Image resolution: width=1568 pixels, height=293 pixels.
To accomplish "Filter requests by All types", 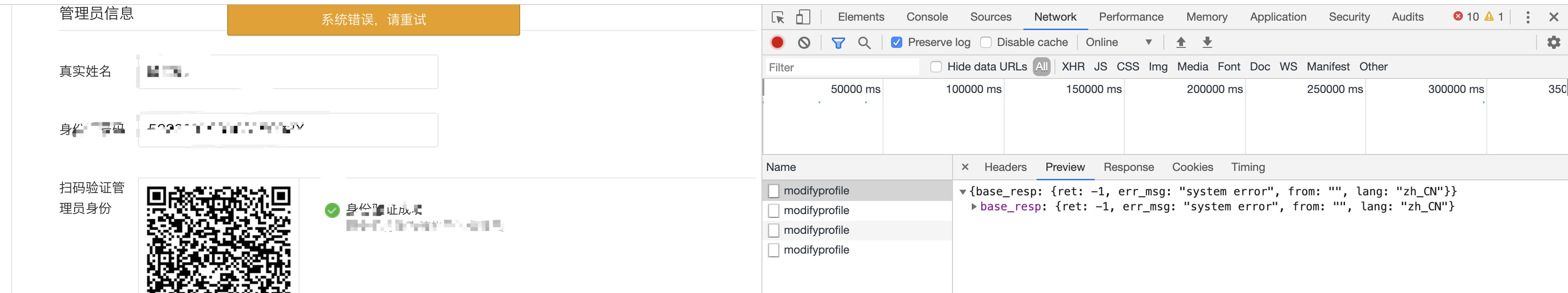I will click(x=1042, y=66).
